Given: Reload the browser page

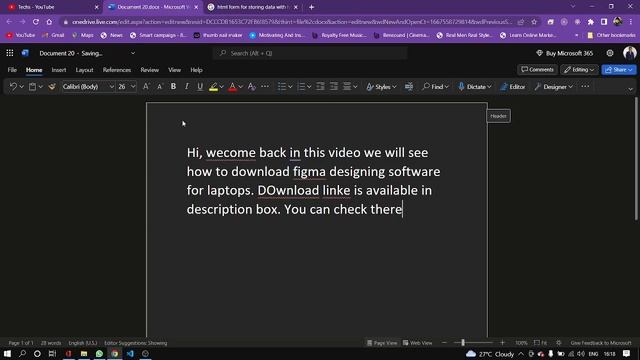Looking at the screenshot, I should (36, 22).
